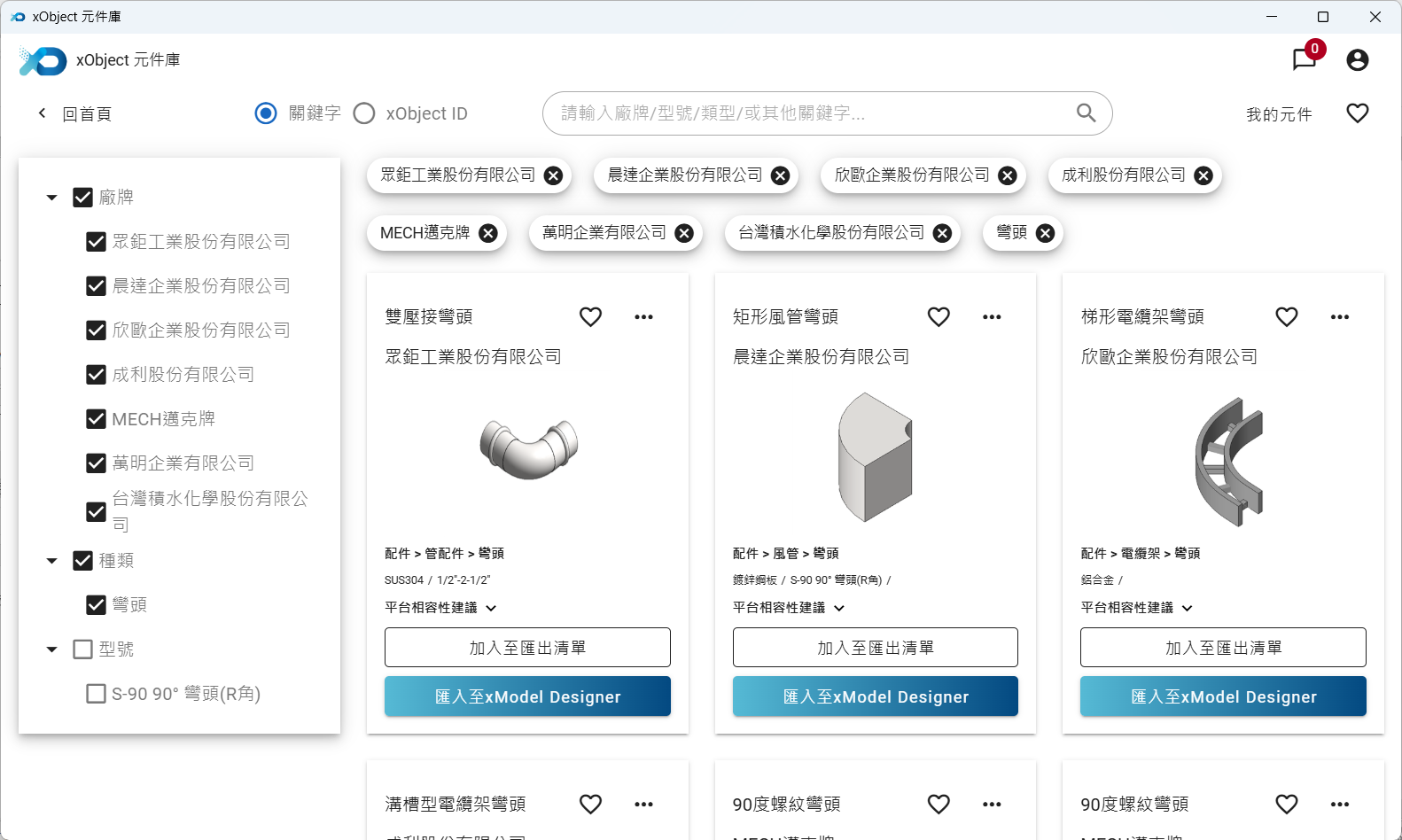Viewport: 1402px width, 840px height.
Task: Favorite the 梯形電纜架彎頭 card
Action: (x=1286, y=317)
